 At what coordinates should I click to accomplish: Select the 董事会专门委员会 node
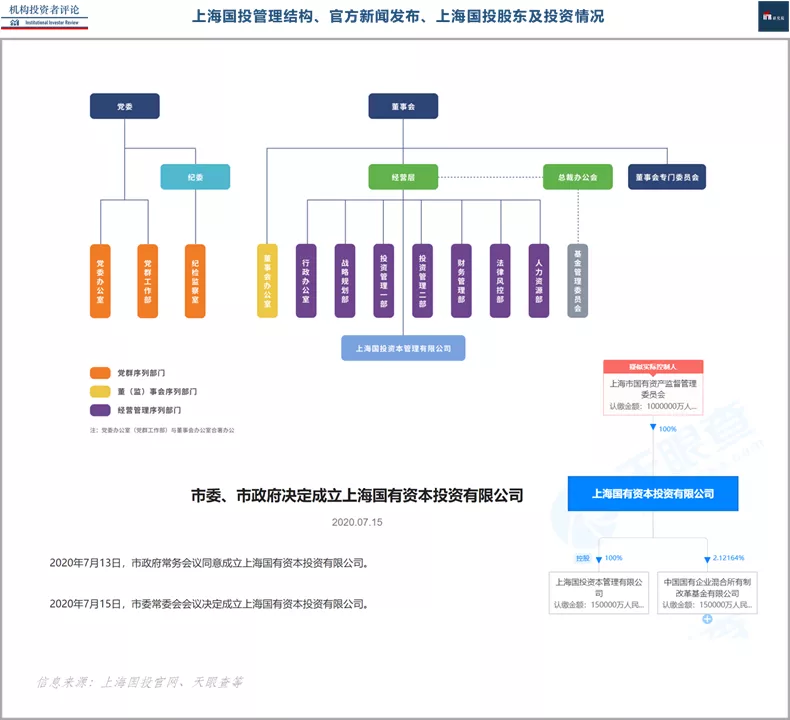pos(667,177)
